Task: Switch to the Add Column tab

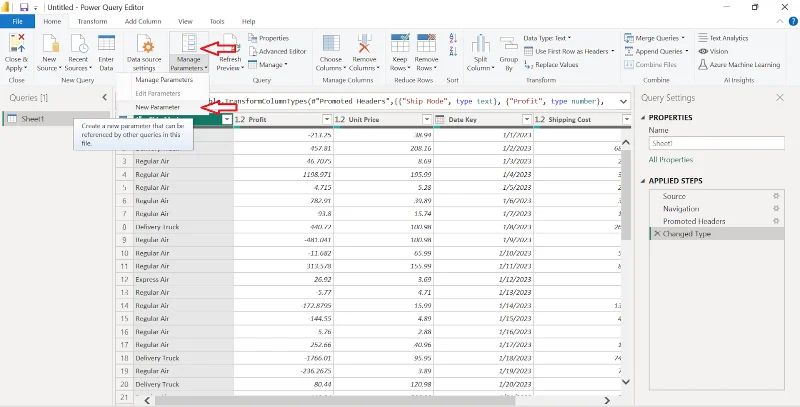Action: point(143,21)
